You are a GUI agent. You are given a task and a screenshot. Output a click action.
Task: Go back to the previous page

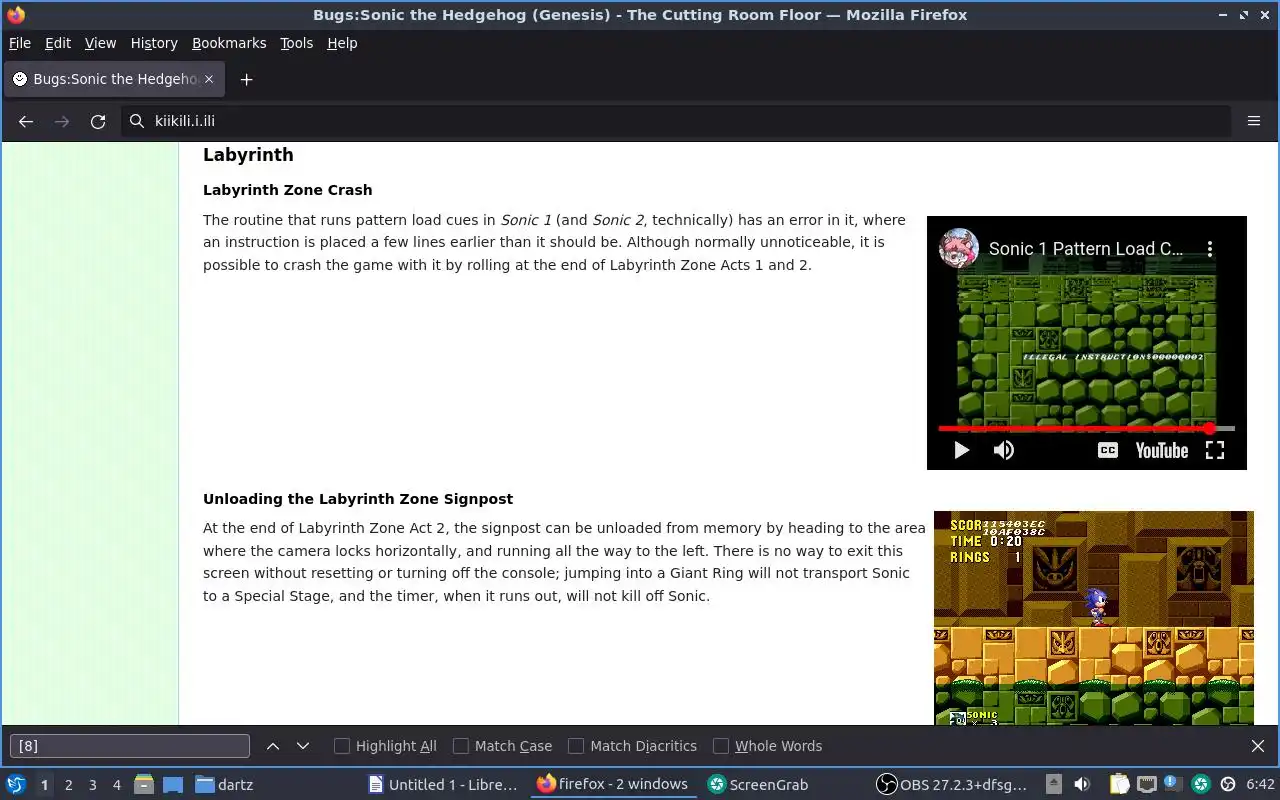[x=26, y=121]
